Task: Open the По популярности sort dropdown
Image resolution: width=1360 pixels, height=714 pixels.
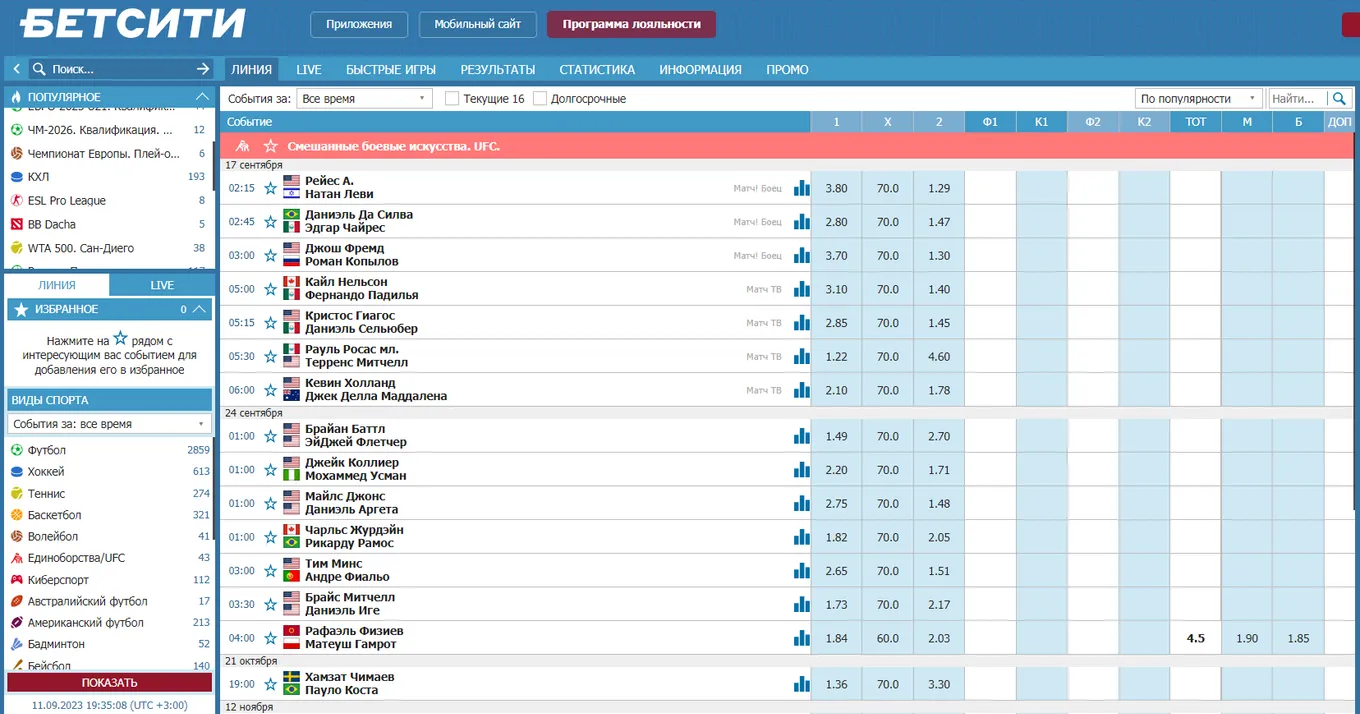Action: (1199, 98)
